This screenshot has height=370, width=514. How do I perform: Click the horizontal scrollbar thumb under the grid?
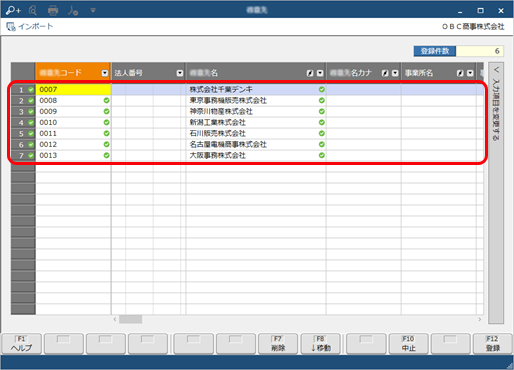coord(131,319)
